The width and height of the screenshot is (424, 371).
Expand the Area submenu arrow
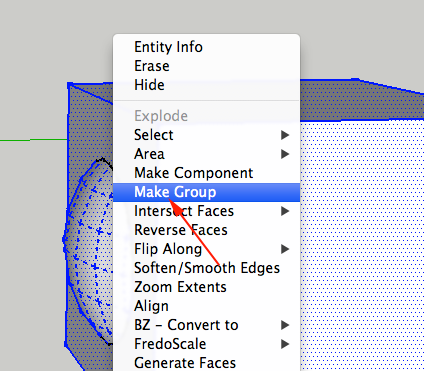(285, 154)
